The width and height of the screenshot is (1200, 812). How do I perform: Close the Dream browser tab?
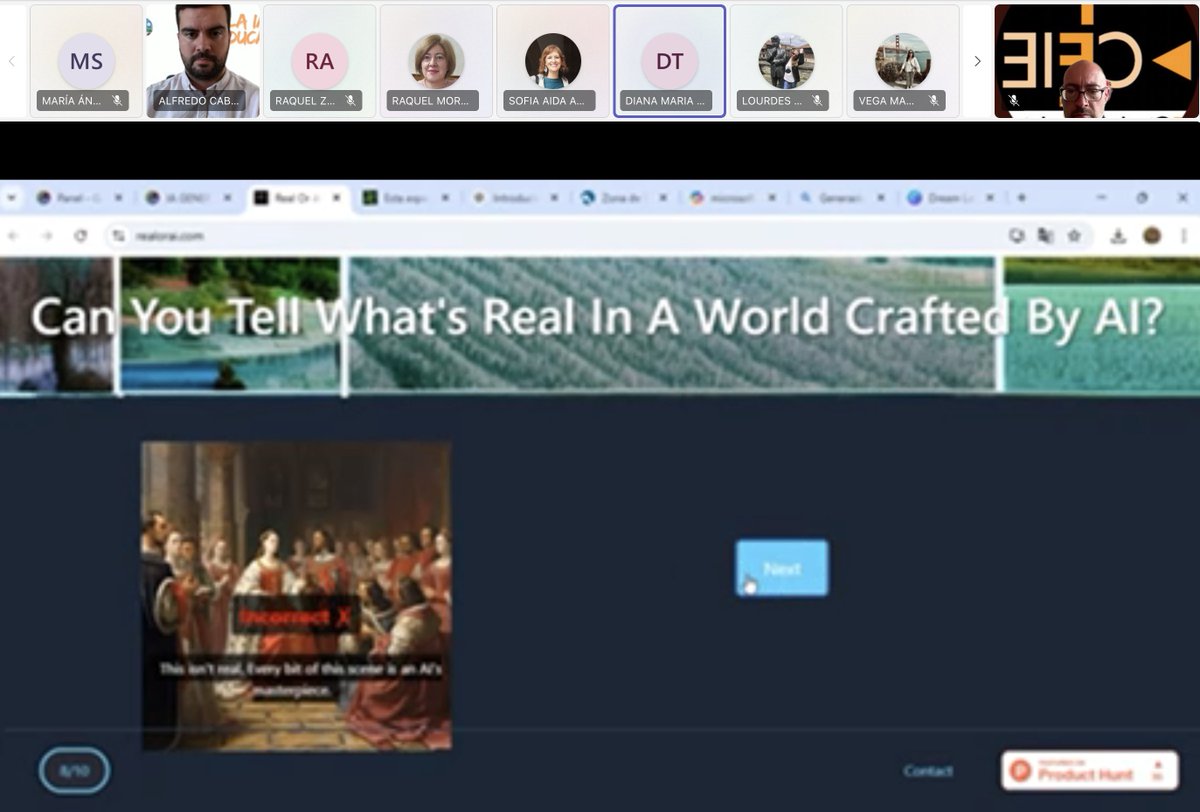[x=990, y=198]
